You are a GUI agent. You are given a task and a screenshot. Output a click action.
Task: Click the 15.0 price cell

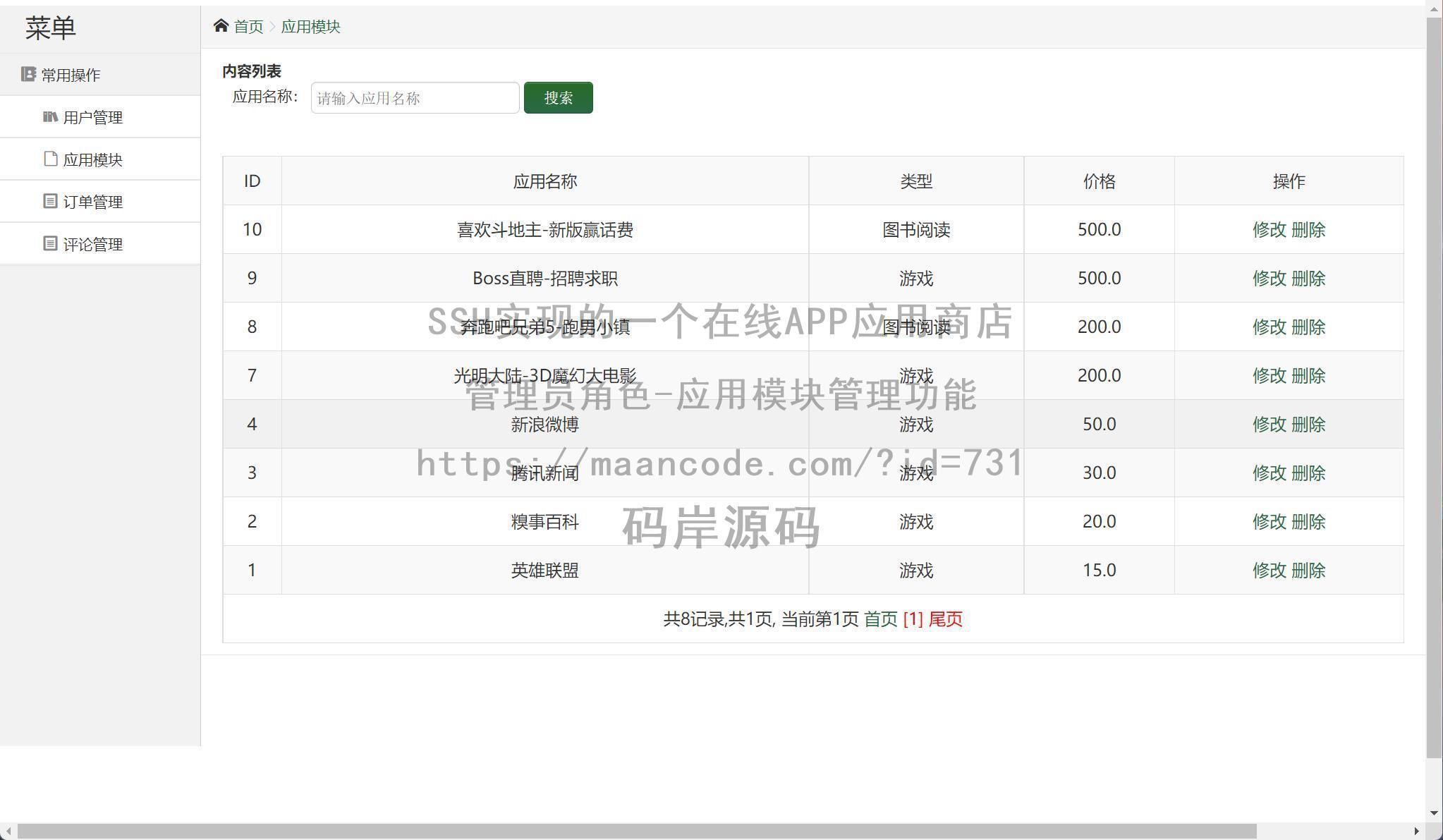[x=1099, y=571]
